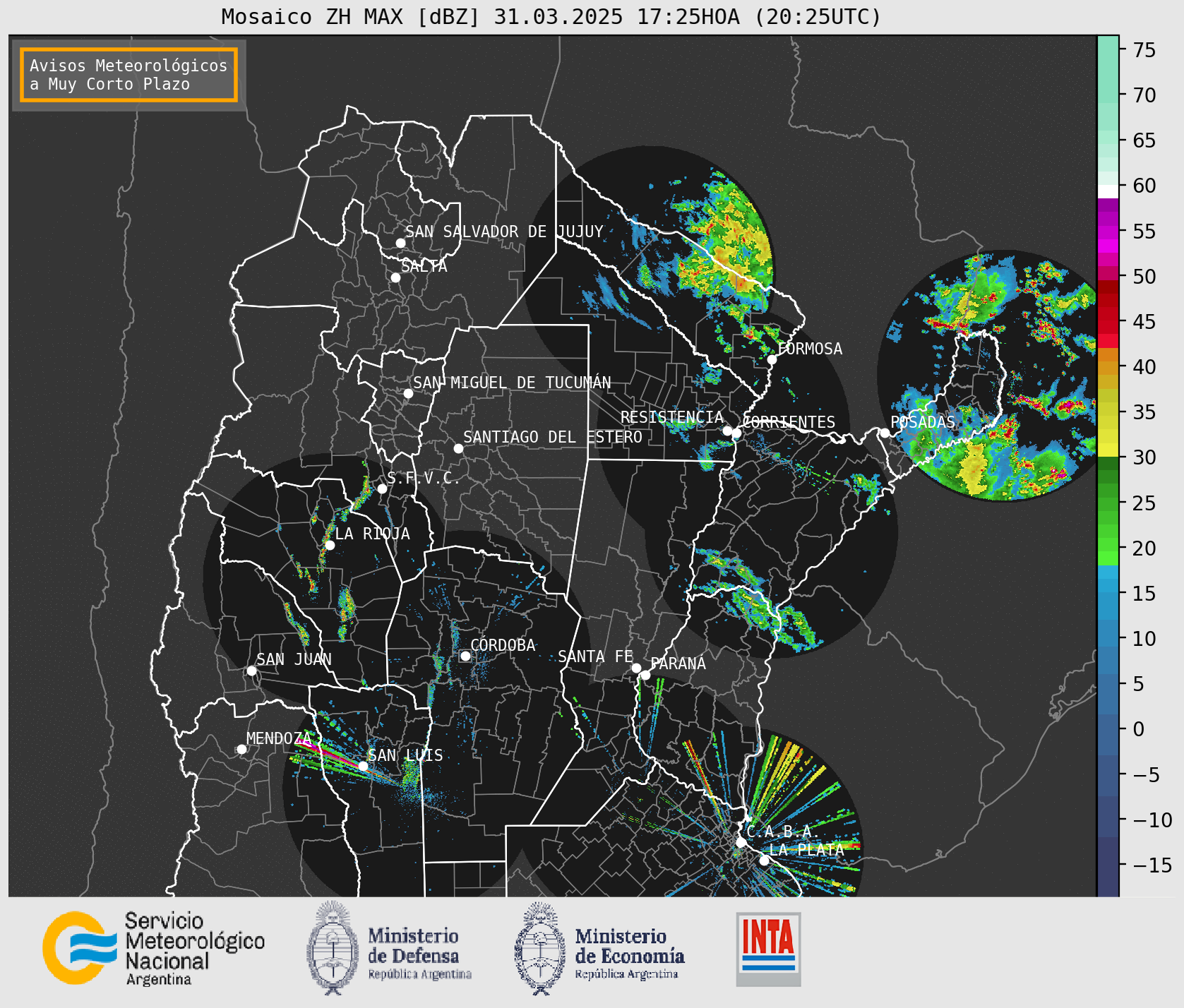Select the S.F.V.C. city dot
The image size is (1184, 1008).
(382, 488)
